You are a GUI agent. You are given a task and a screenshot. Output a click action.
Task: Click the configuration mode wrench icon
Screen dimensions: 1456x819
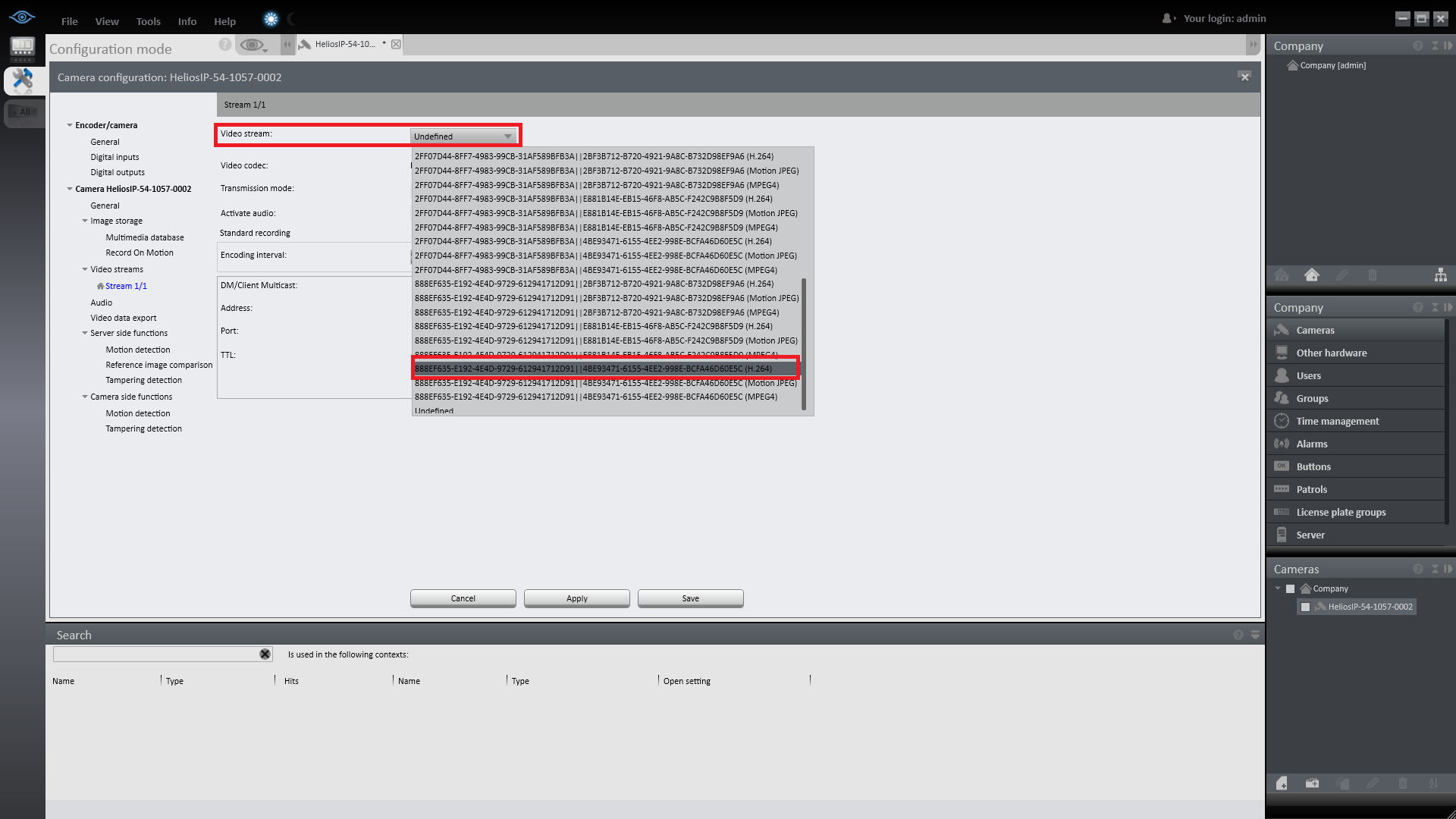click(x=23, y=80)
